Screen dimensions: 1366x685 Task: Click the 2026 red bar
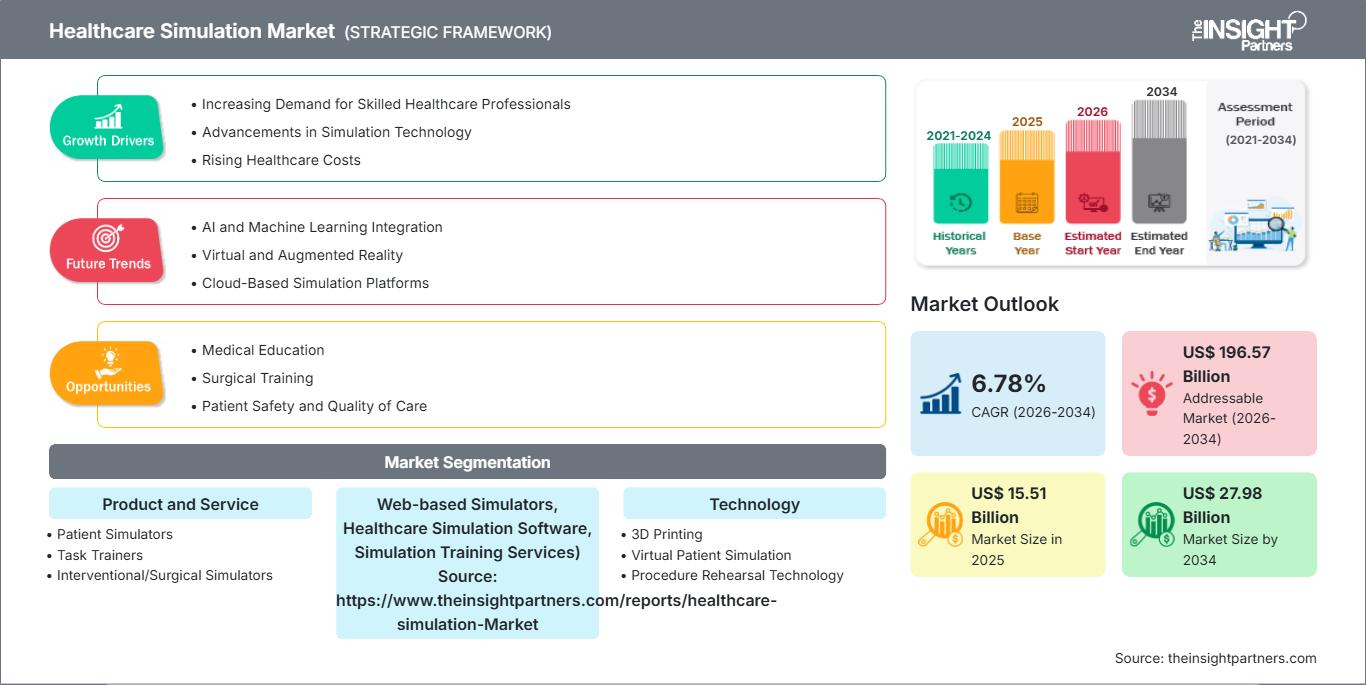(x=1092, y=172)
